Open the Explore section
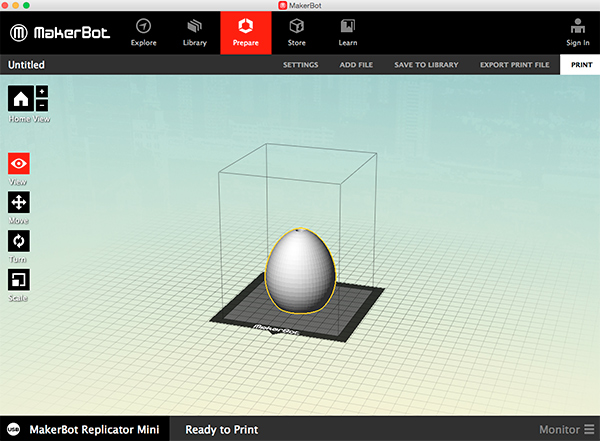 (143, 33)
